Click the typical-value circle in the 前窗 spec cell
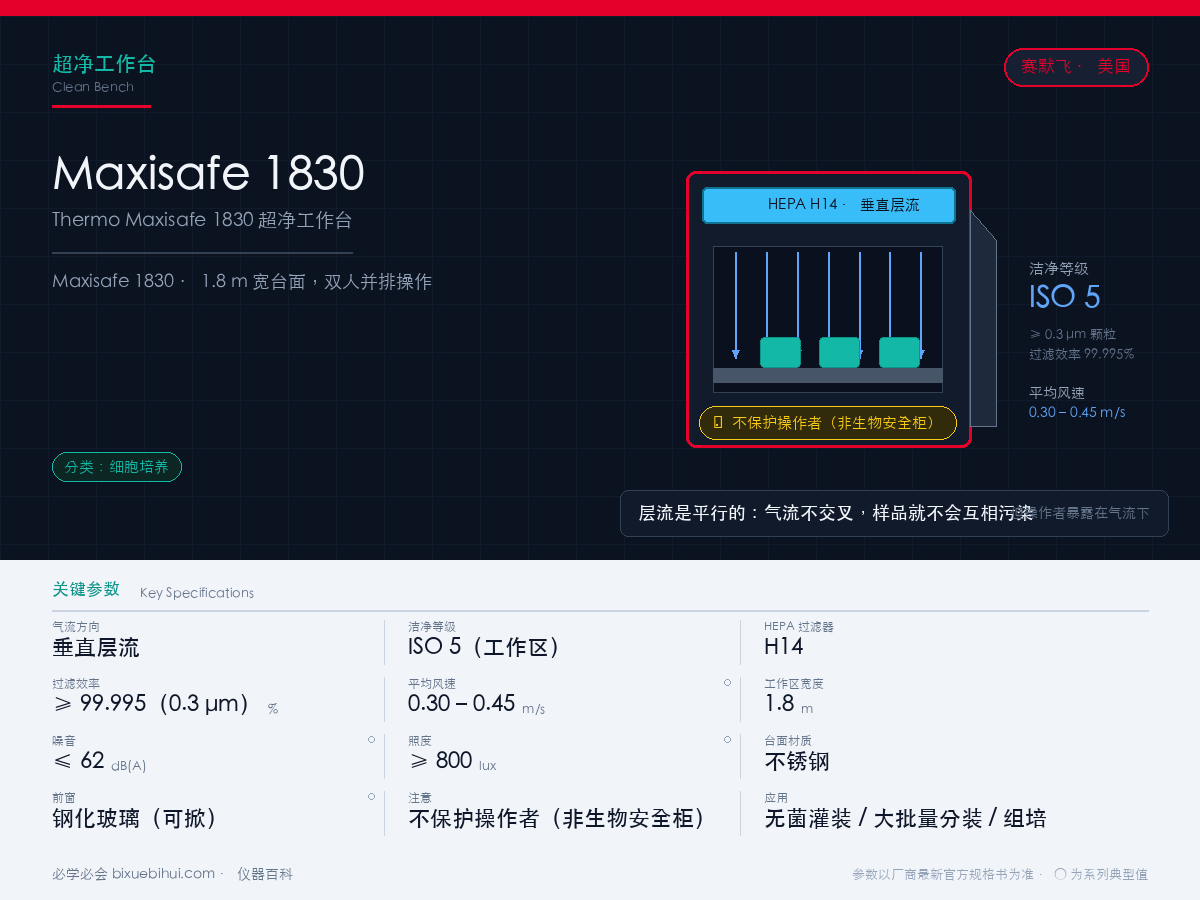Viewport: 1200px width, 900px height. click(x=371, y=796)
